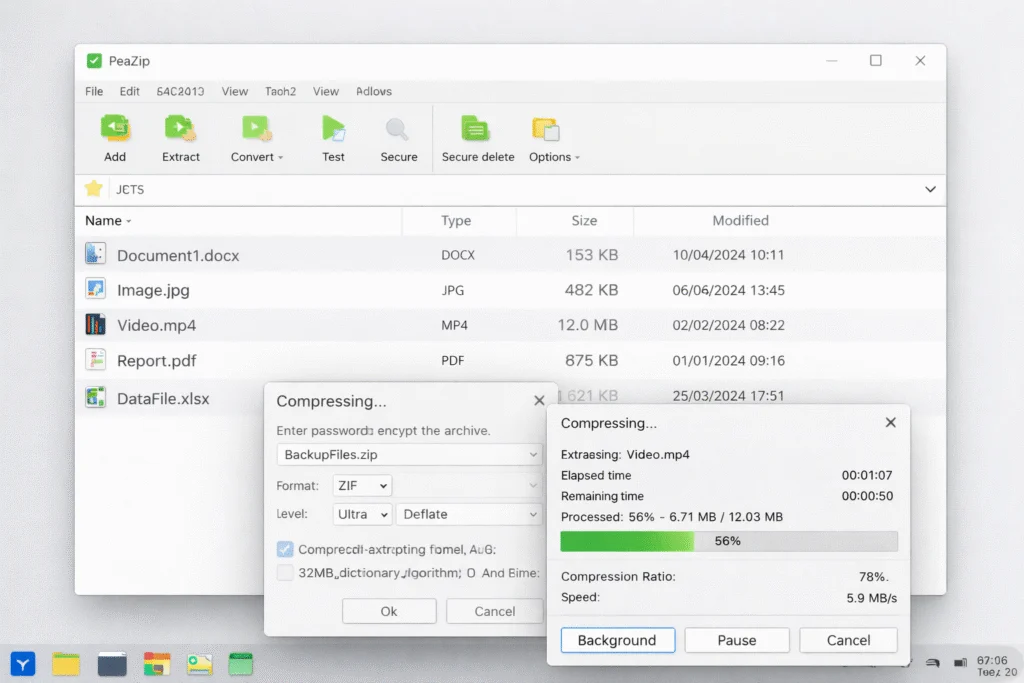Select the Add archive tool
This screenshot has width=1024, height=683.
[x=115, y=138]
